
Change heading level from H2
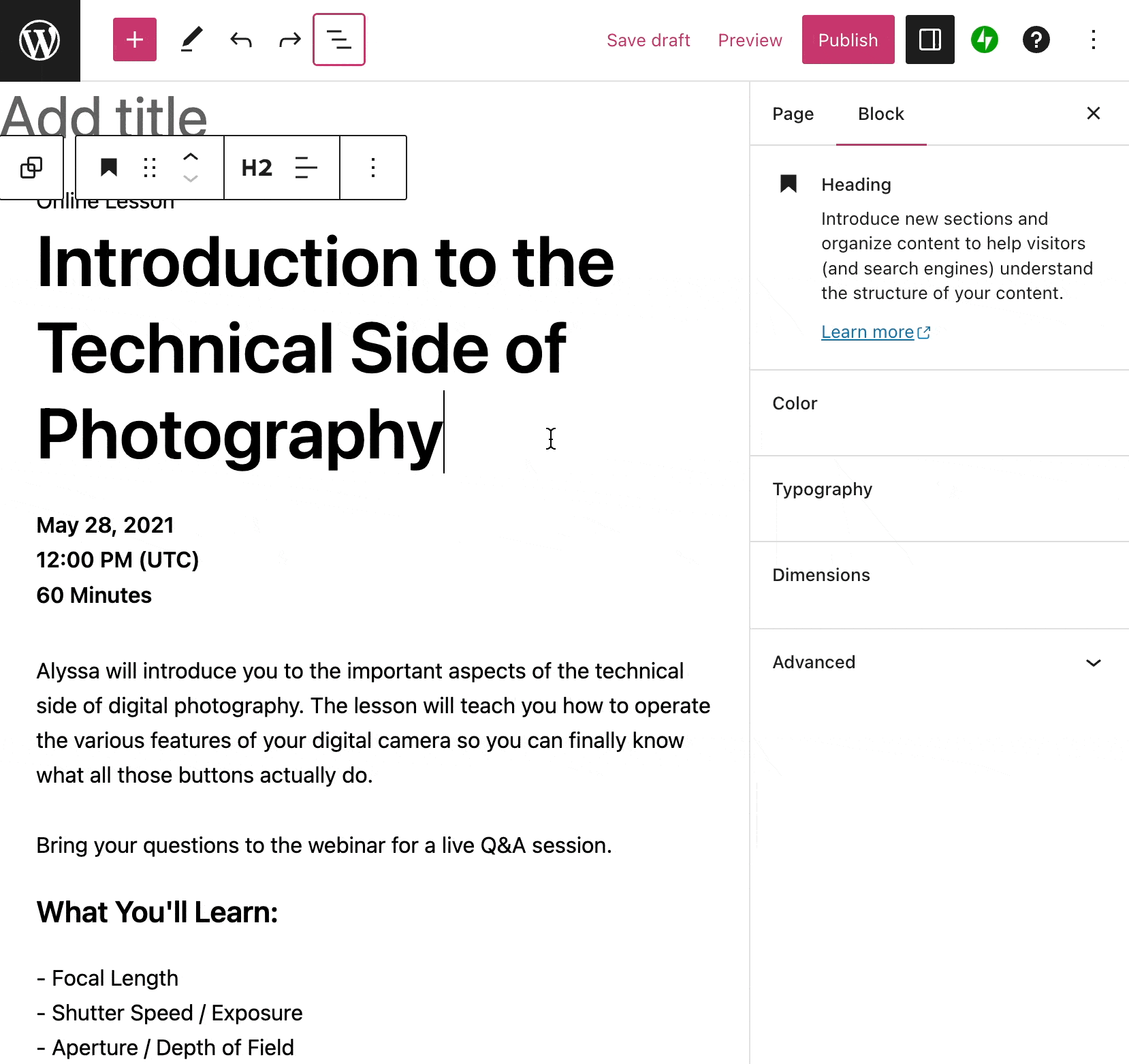[x=257, y=168]
